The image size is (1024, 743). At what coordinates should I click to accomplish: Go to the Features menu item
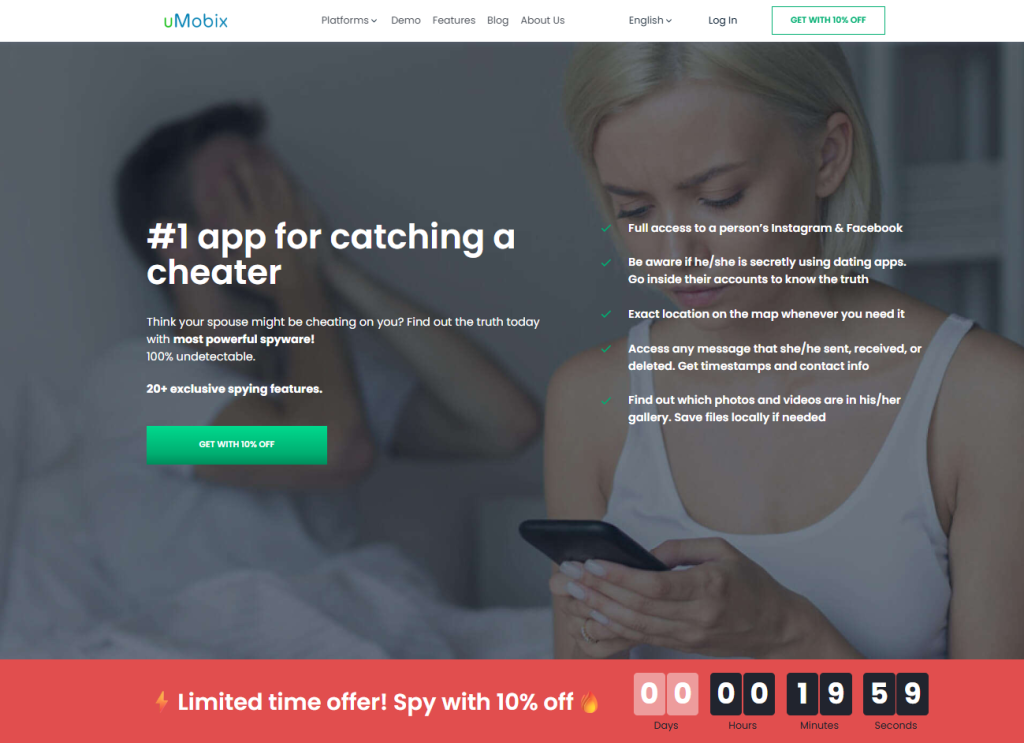coord(454,20)
